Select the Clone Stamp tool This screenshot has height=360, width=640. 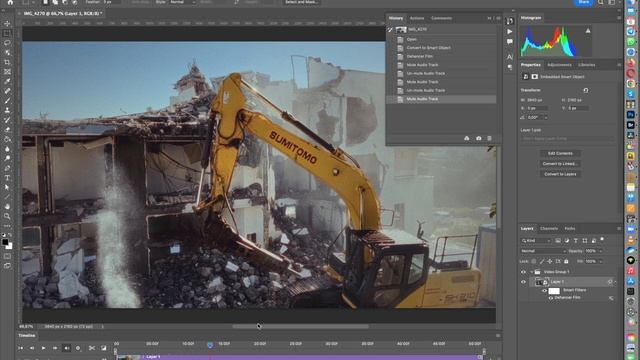[x=7, y=110]
